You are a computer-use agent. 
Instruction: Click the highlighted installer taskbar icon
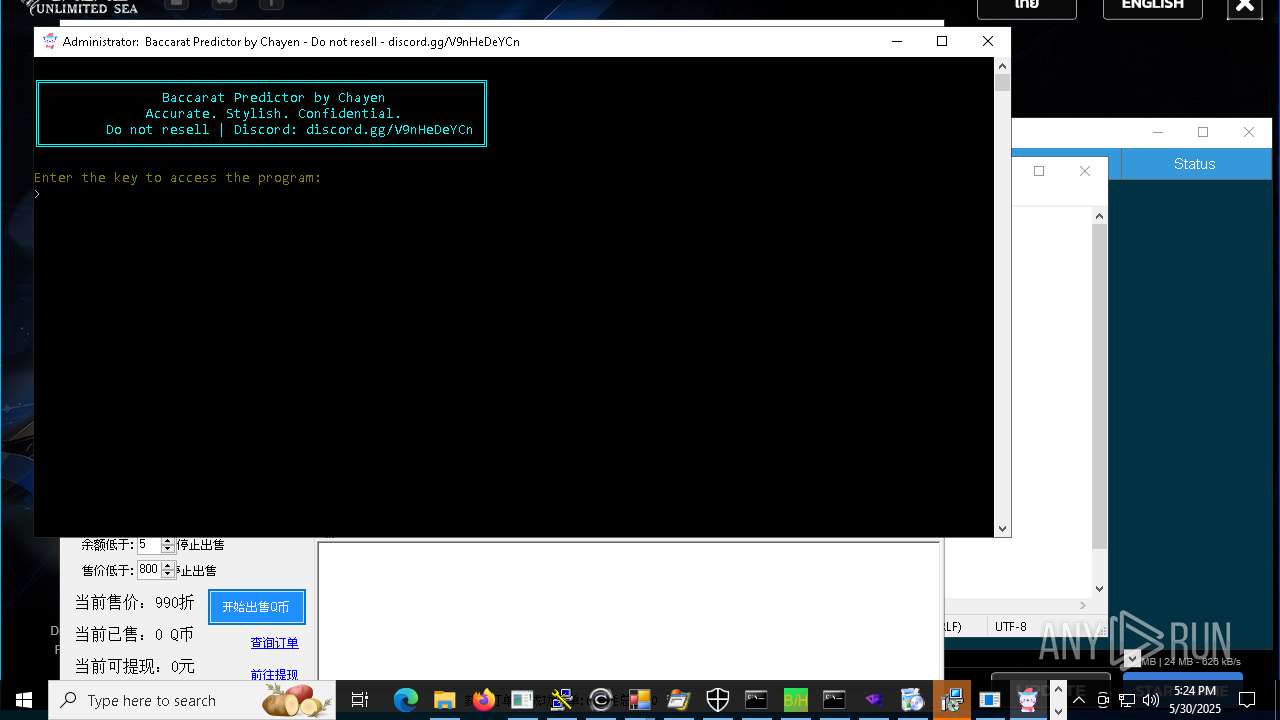click(952, 700)
